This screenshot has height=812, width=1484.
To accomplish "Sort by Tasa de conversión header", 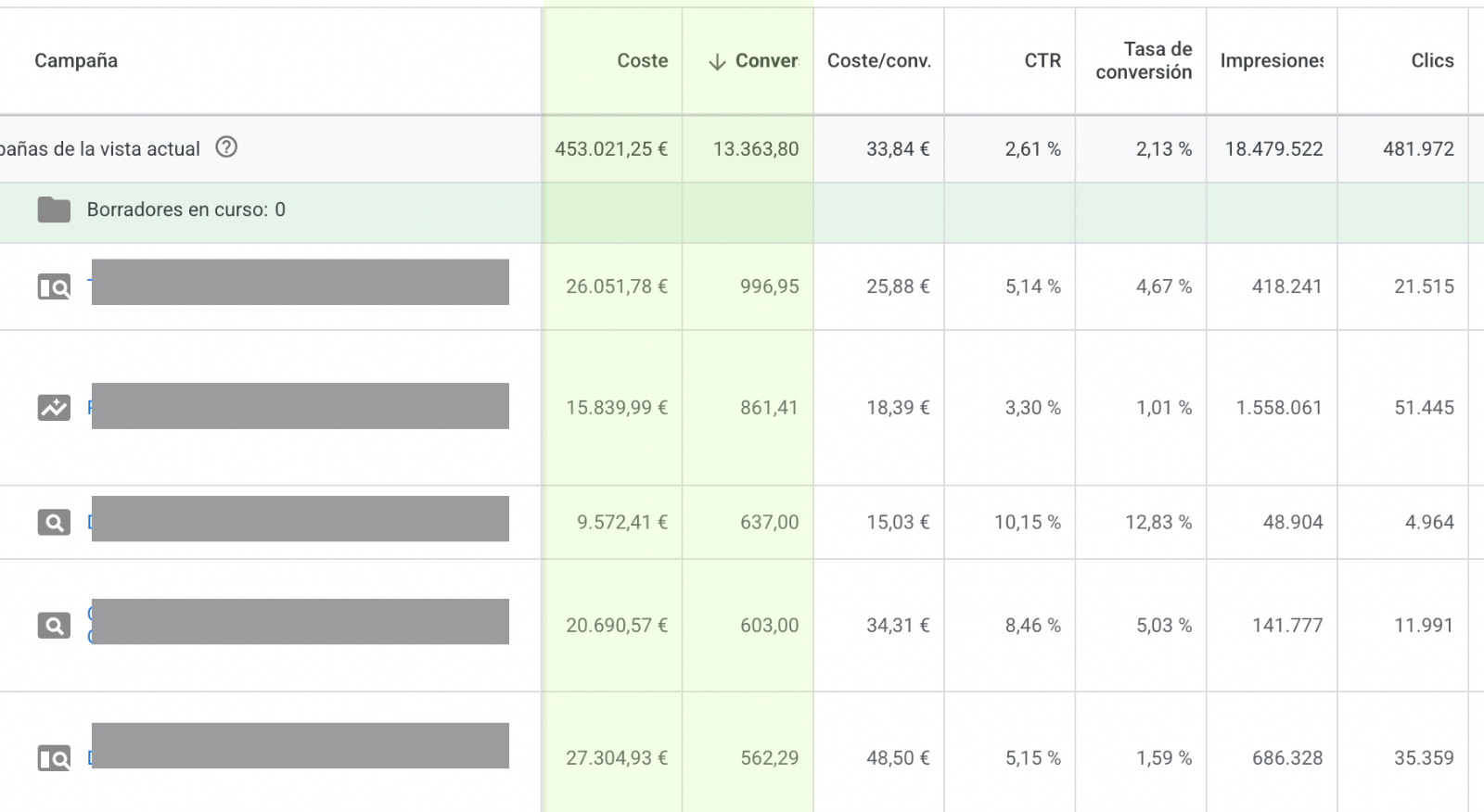I will [1144, 60].
